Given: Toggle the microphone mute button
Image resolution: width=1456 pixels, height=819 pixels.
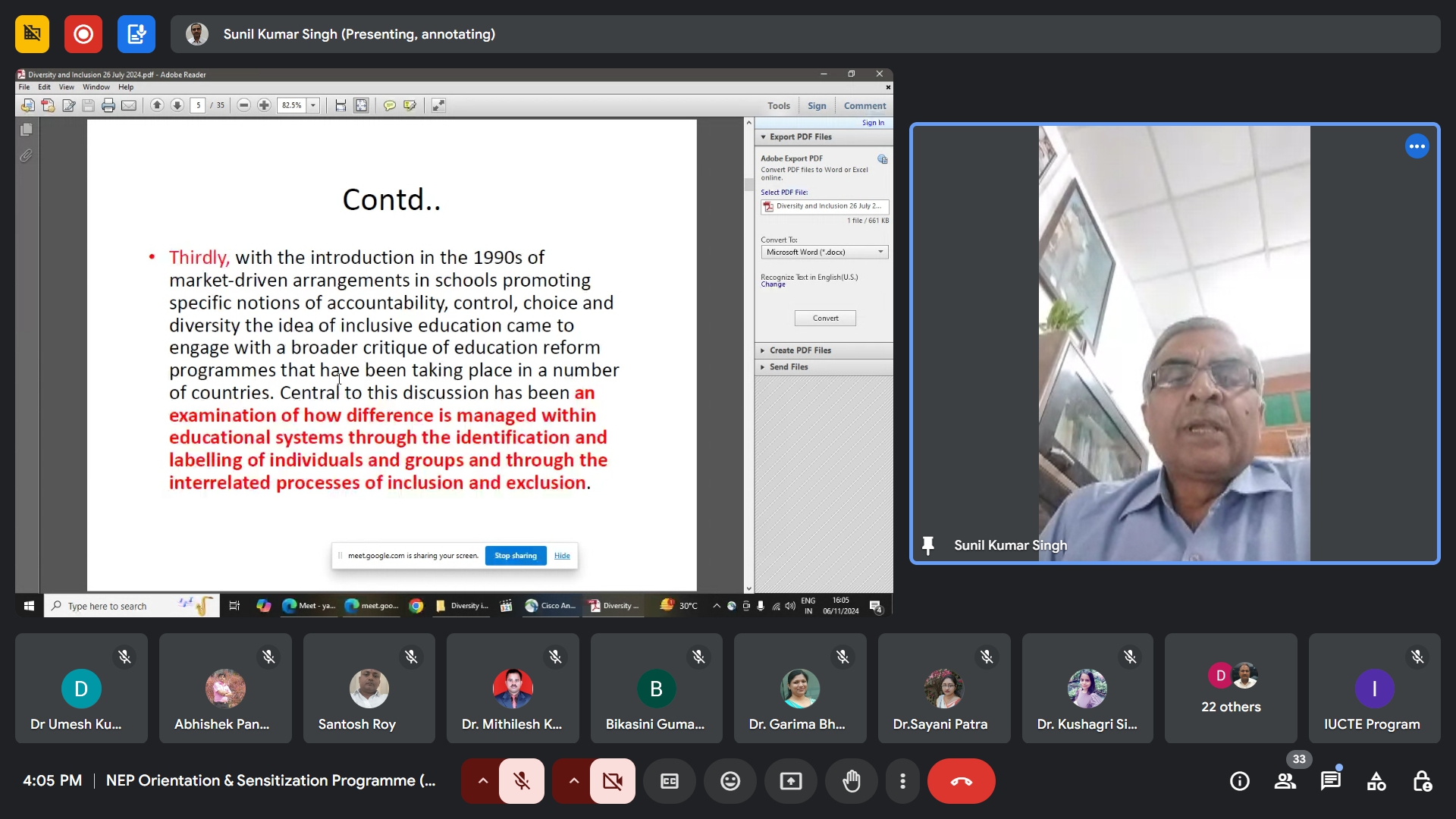Looking at the screenshot, I should tap(521, 781).
